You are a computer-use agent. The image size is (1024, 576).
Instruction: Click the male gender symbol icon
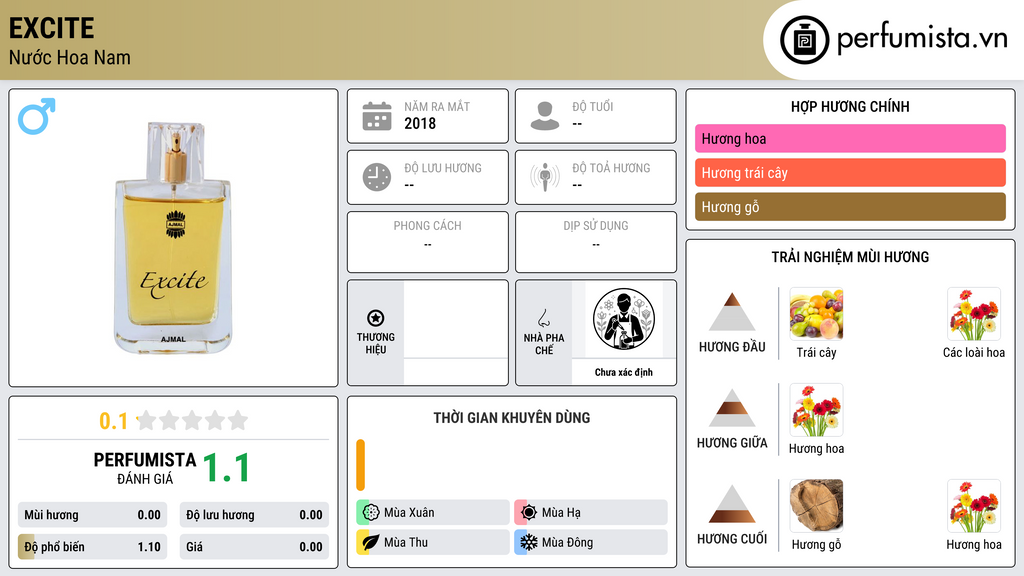pos(37,116)
